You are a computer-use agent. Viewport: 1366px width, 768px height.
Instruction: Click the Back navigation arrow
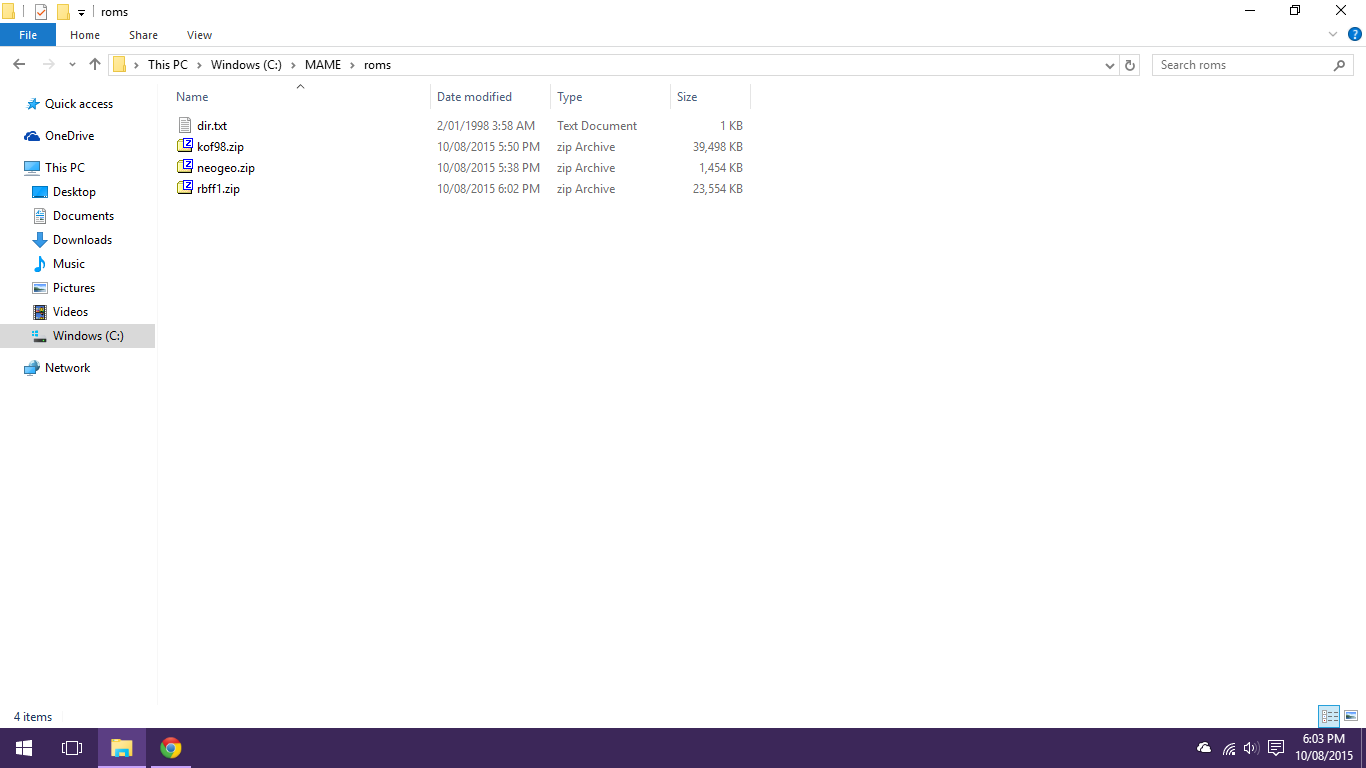(19, 65)
